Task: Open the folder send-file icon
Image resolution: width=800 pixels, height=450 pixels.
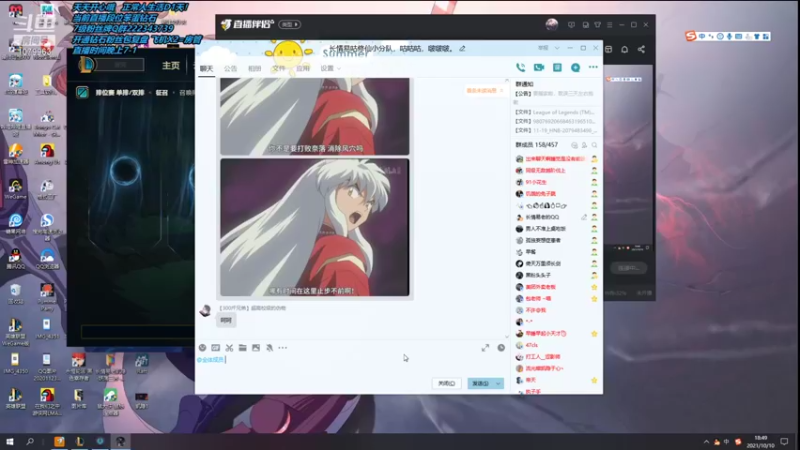Action: [x=242, y=348]
